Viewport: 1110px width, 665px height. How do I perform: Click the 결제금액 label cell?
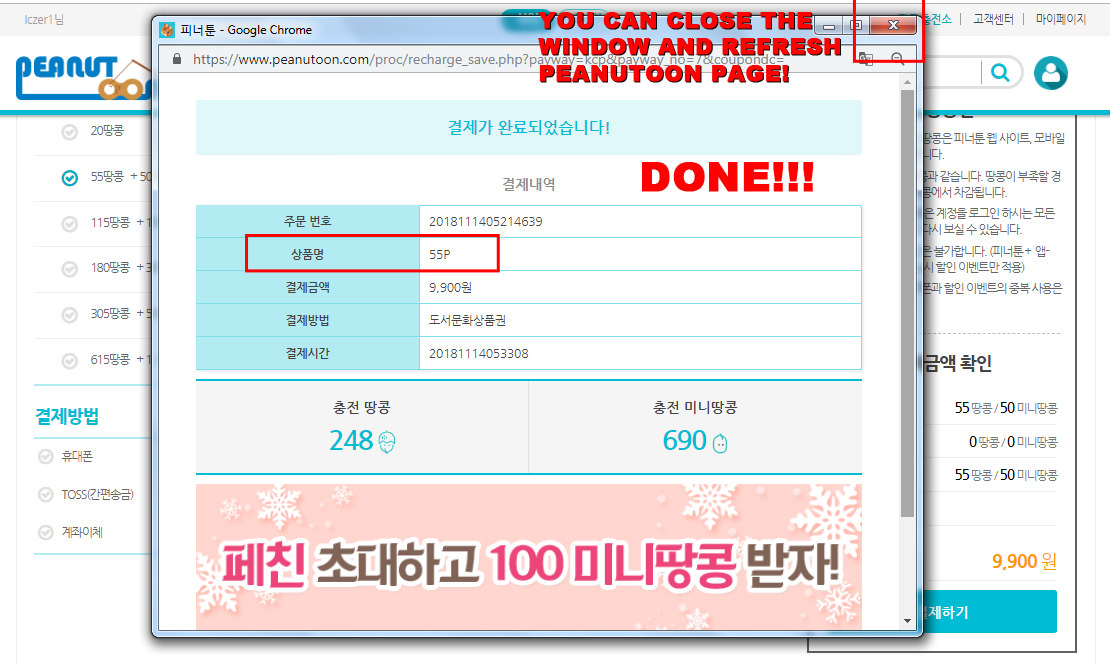tap(307, 288)
